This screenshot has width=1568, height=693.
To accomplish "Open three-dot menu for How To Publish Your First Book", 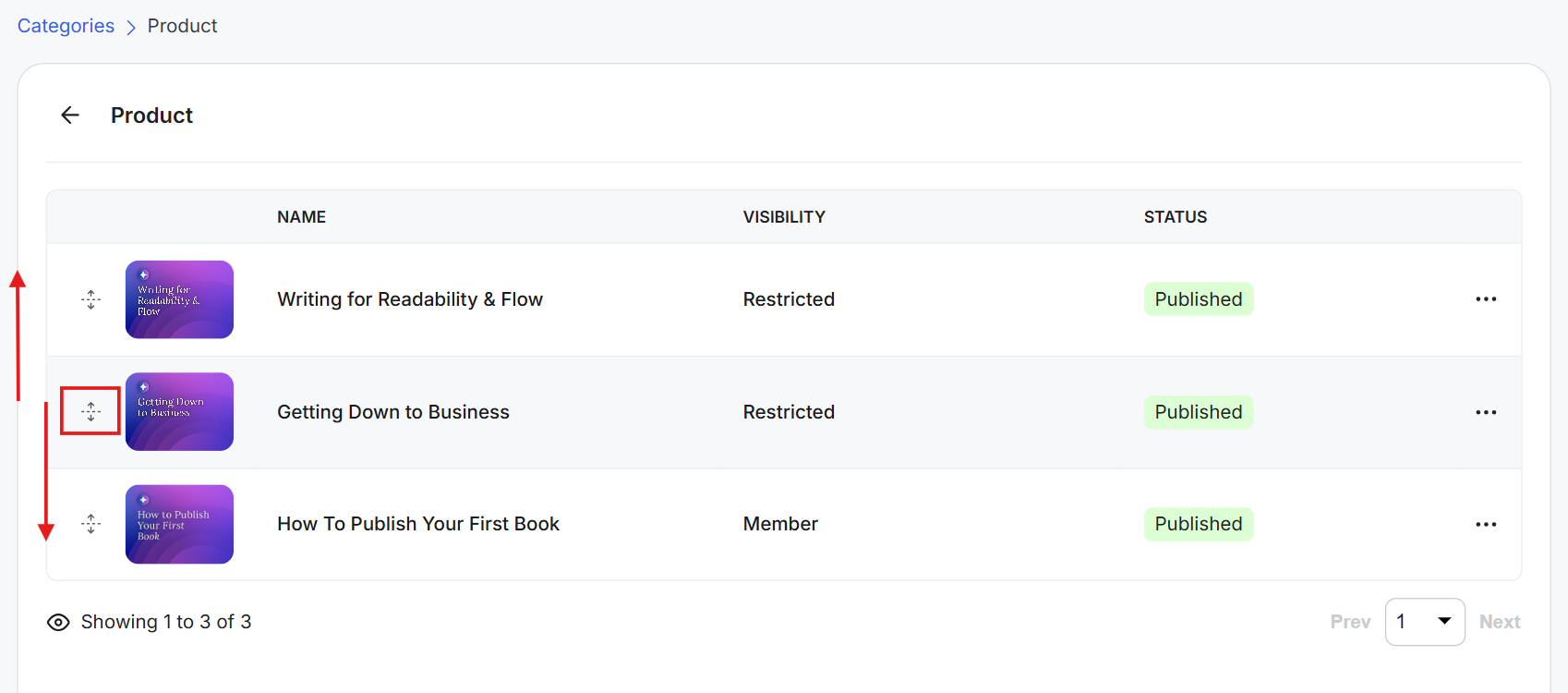I will tap(1486, 524).
